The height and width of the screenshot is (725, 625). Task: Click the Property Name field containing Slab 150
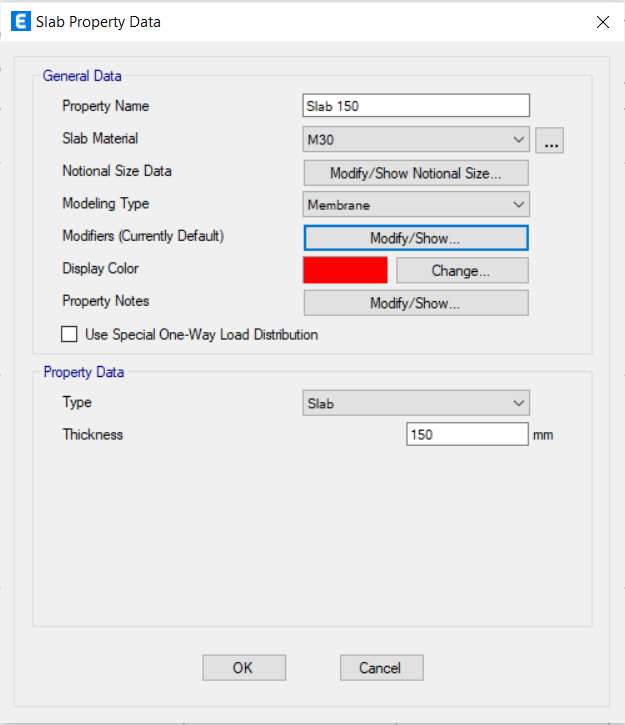click(416, 106)
